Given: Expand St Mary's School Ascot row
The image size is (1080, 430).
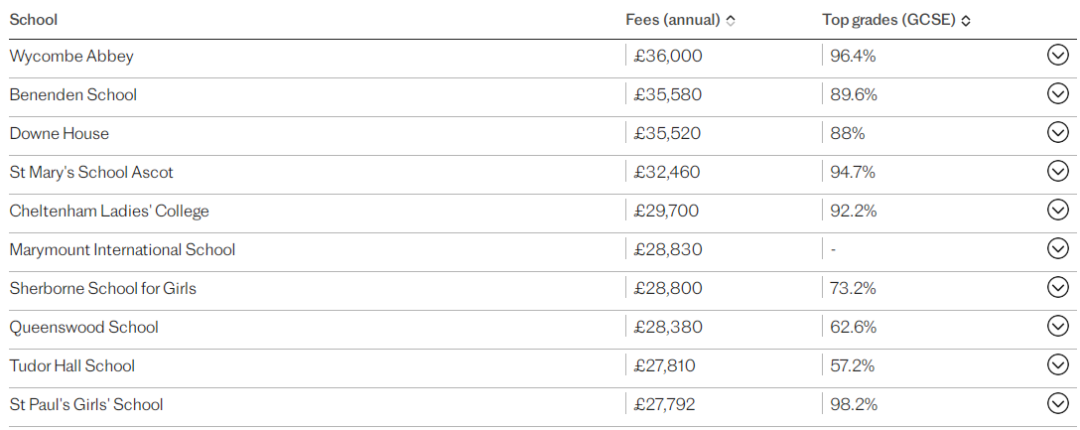Looking at the screenshot, I should pos(1057,170).
